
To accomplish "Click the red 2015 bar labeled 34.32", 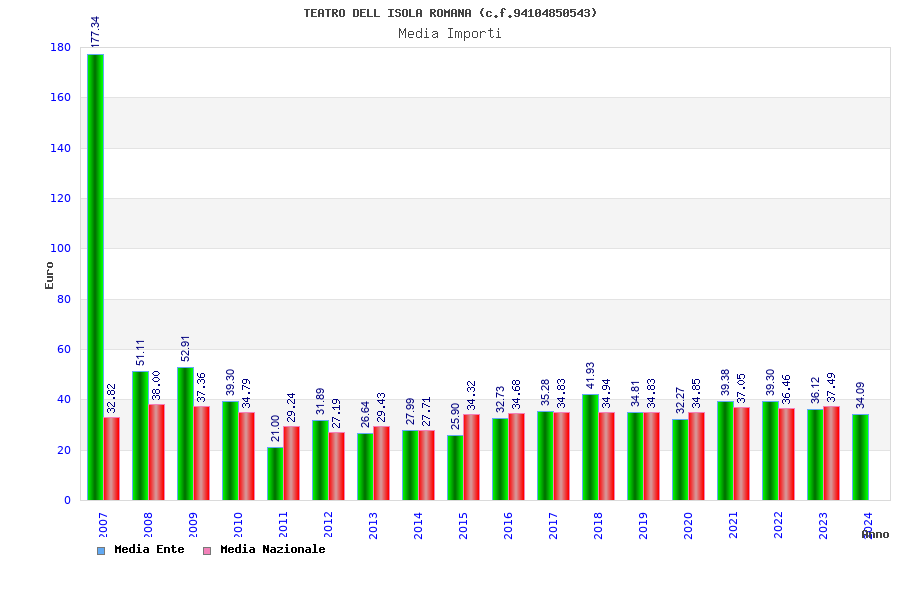I will pos(472,457).
